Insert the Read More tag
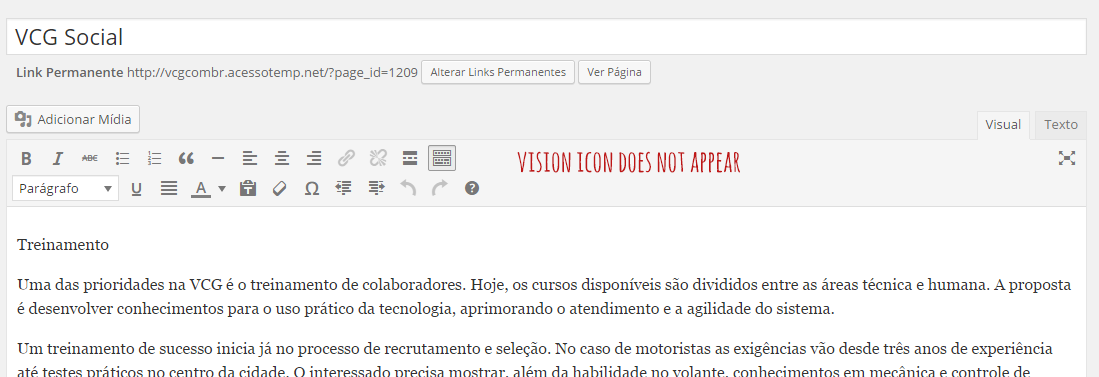Image resolution: width=1099 pixels, height=377 pixels. (x=410, y=158)
